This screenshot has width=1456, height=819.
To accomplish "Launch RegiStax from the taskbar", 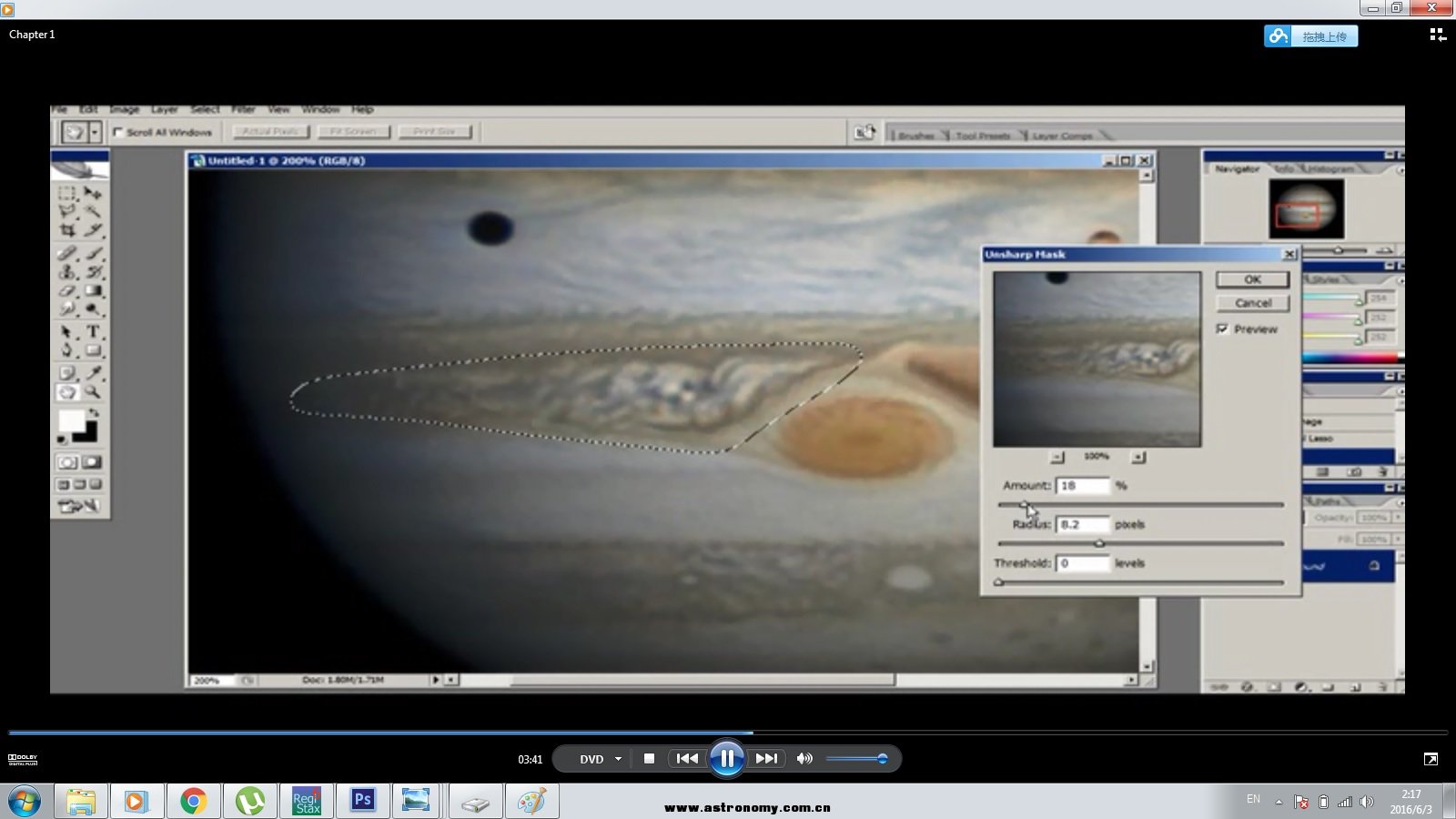I will tap(306, 801).
